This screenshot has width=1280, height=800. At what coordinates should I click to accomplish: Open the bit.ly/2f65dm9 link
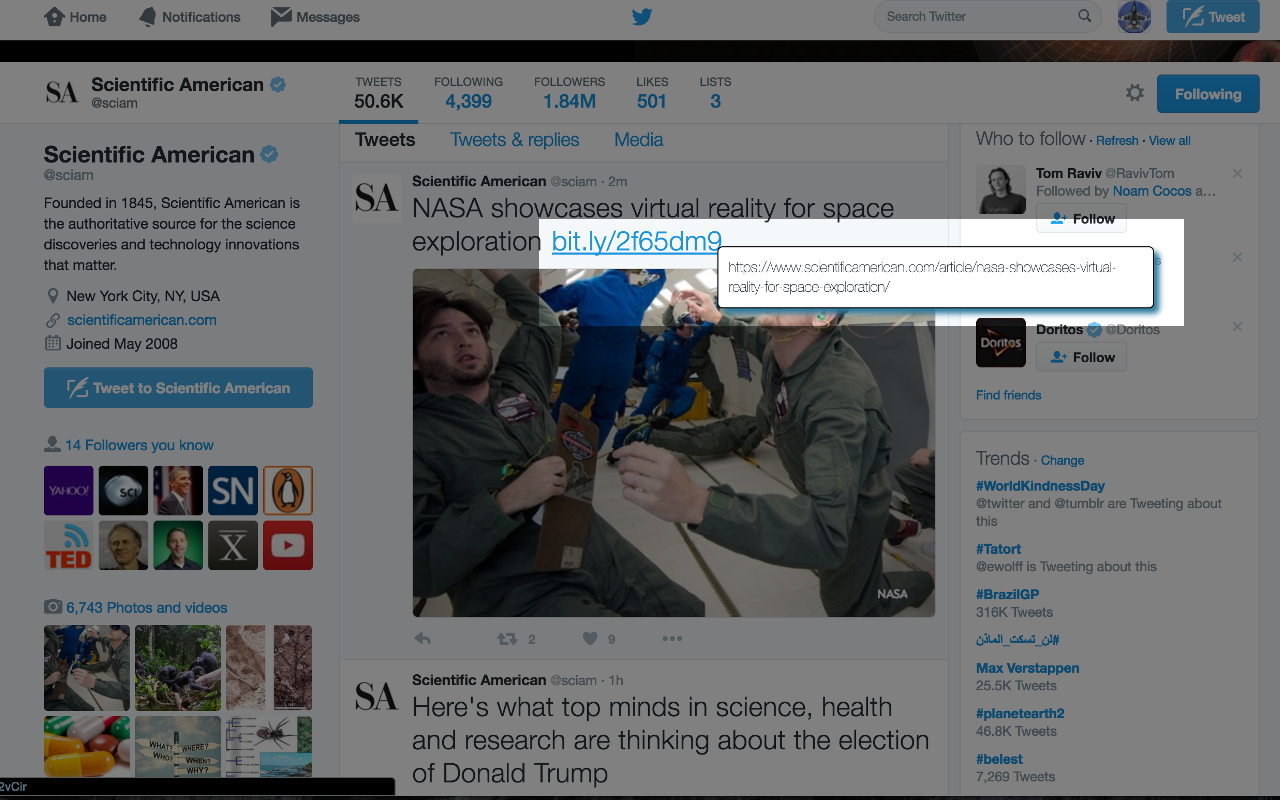click(636, 241)
